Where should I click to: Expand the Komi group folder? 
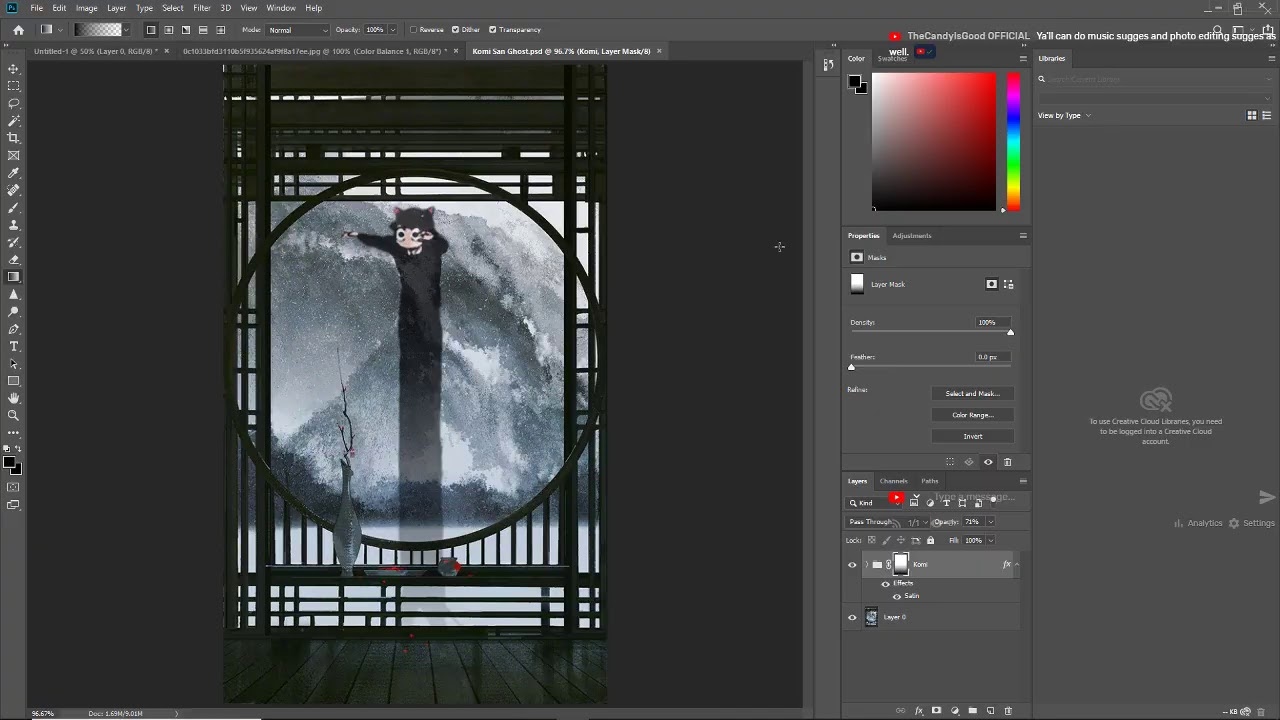coord(866,565)
